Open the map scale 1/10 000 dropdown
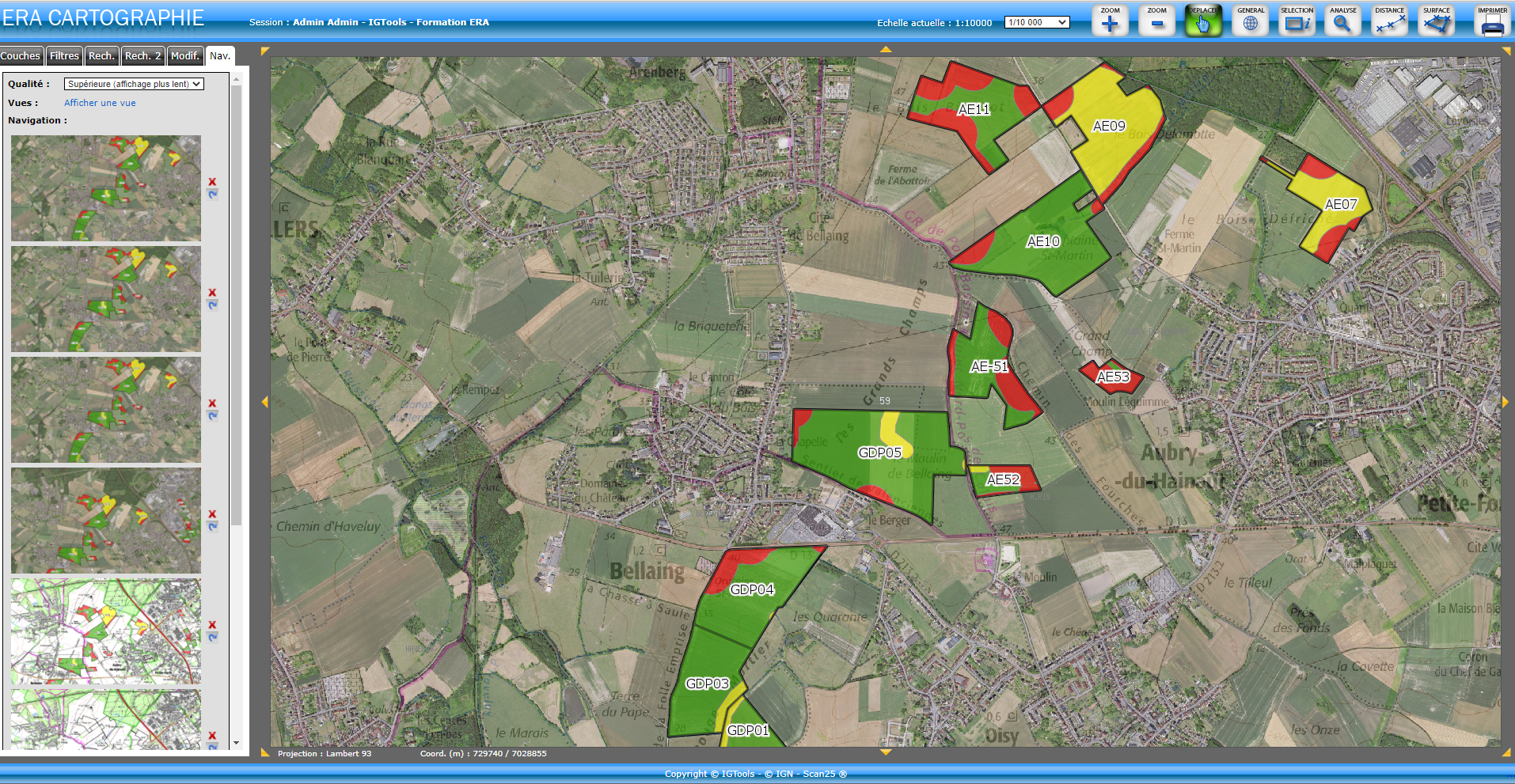 click(x=1037, y=22)
